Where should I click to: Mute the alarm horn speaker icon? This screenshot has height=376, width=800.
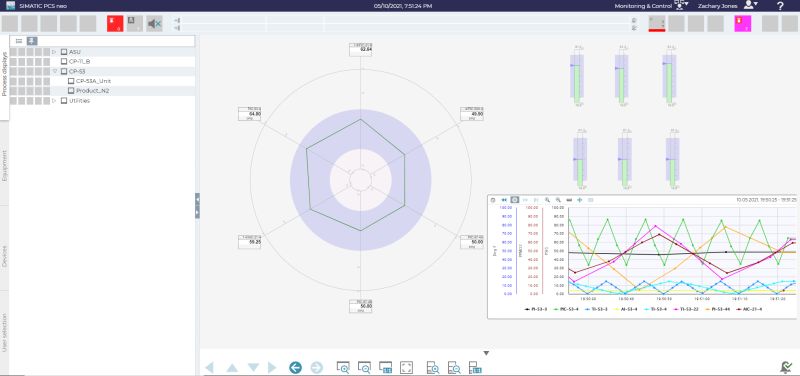[x=154, y=23]
